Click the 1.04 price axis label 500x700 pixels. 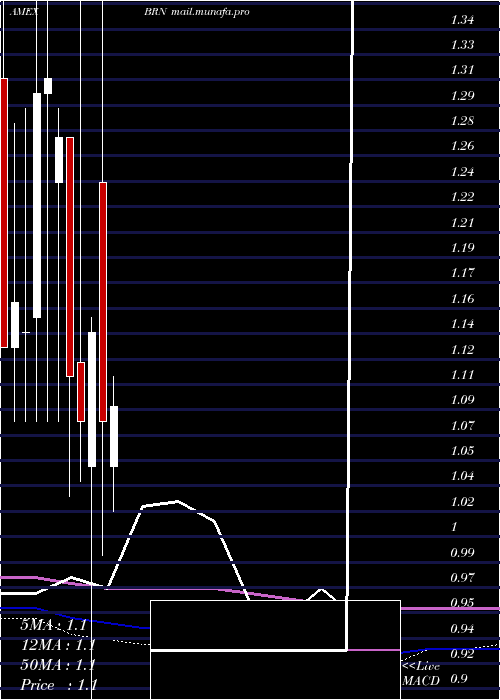tap(462, 475)
